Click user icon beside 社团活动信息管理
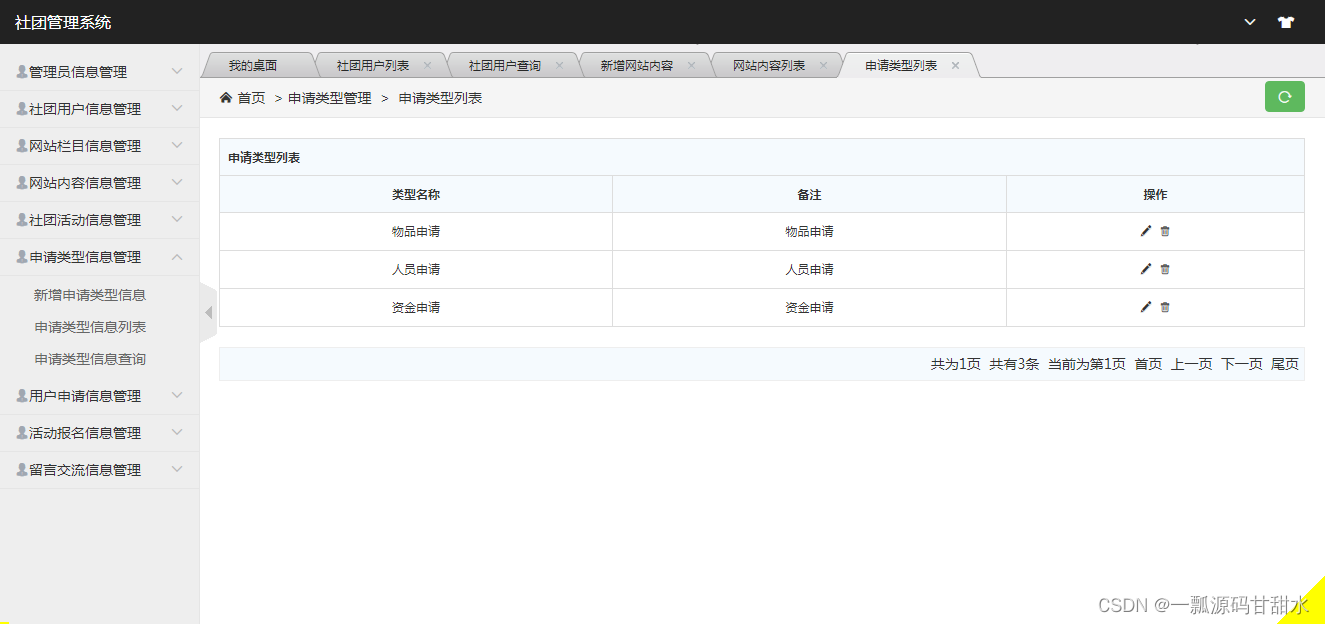Viewport: 1325px width, 624px height. (22, 220)
